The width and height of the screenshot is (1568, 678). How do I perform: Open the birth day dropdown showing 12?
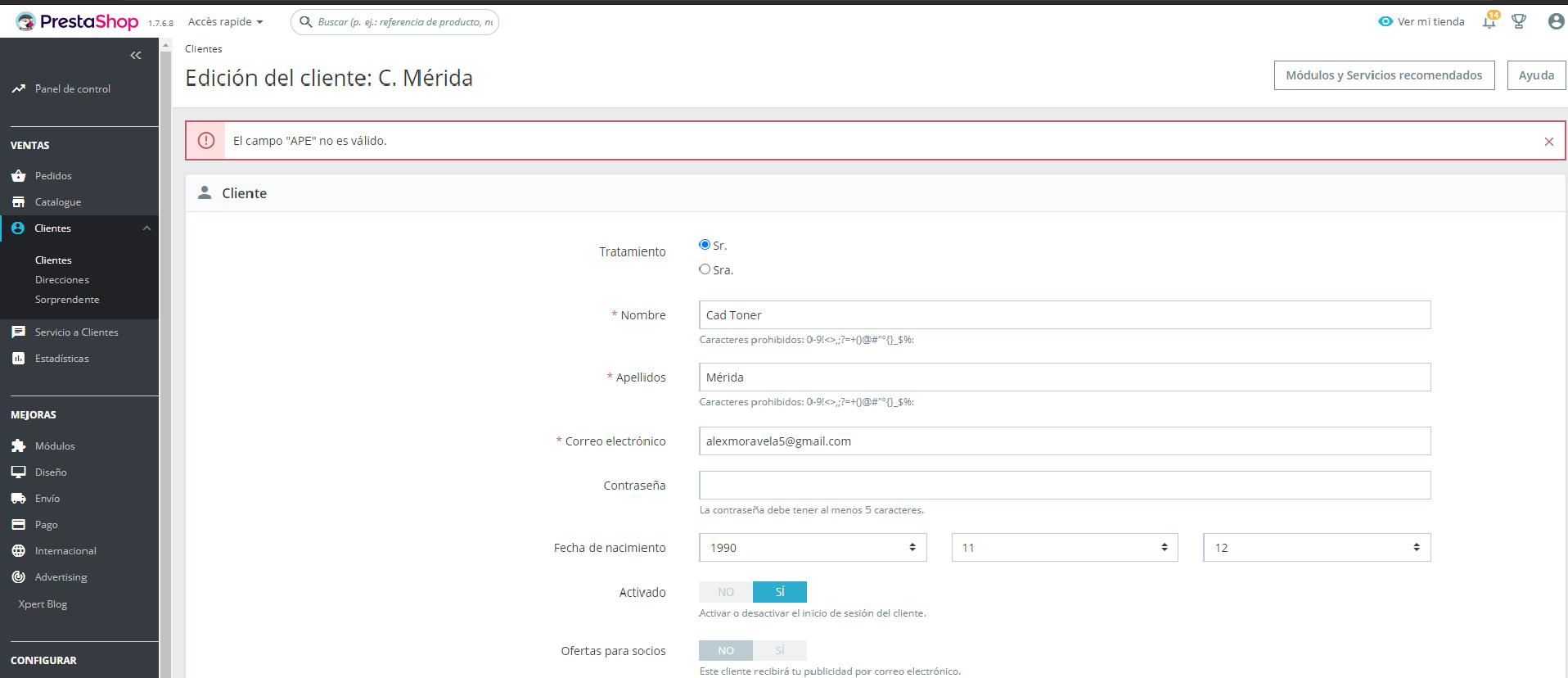[1317, 547]
